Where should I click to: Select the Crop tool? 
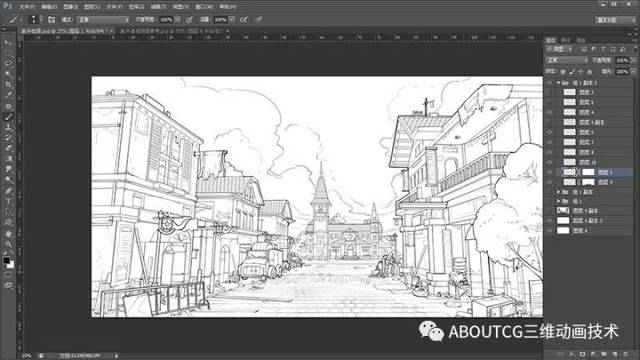pyautogui.click(x=8, y=85)
